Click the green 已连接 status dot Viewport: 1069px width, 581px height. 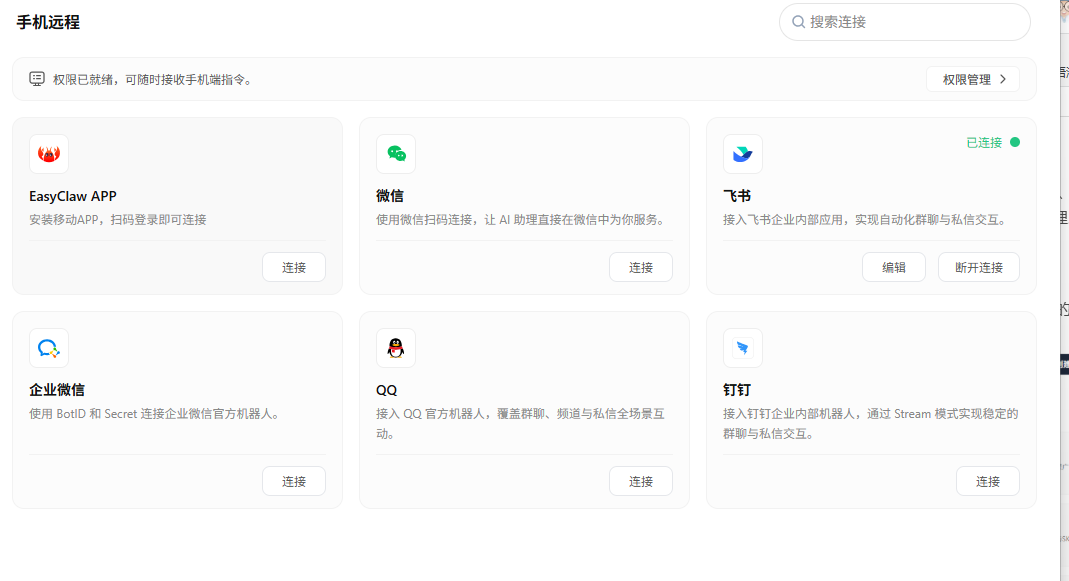point(1014,142)
